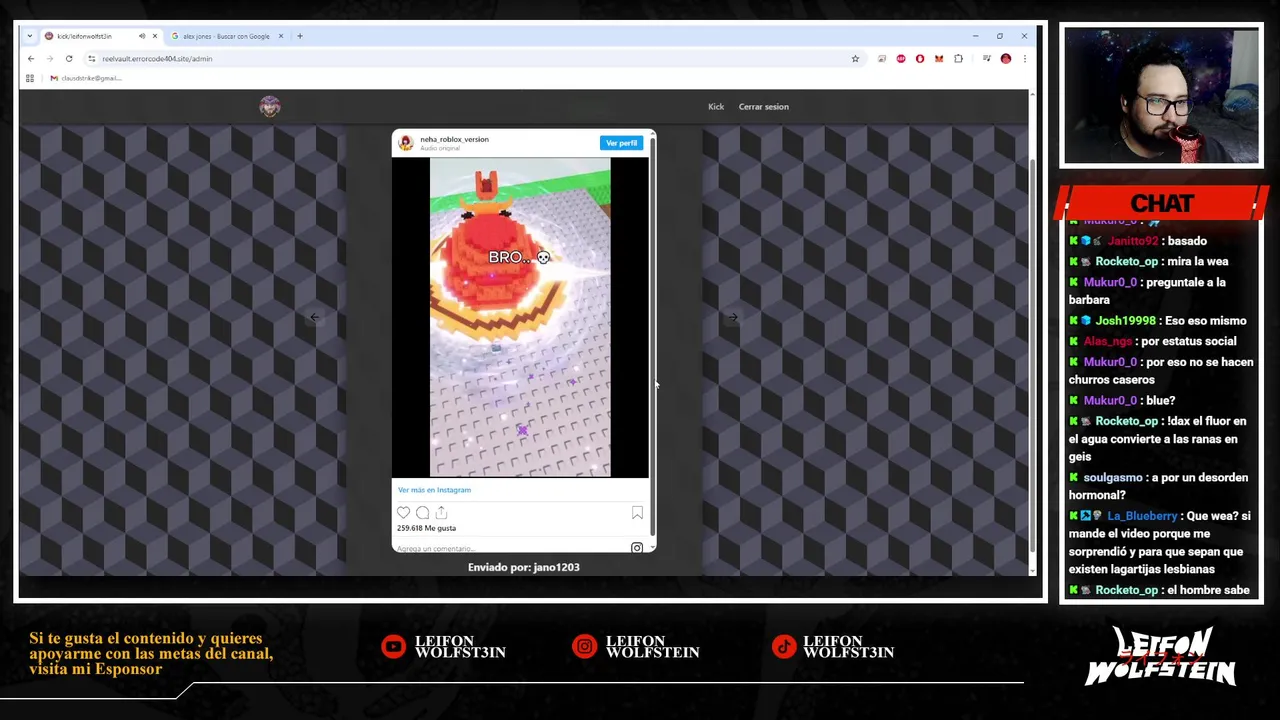Open the Gmail bookmark in the bookmarks bar
1280x720 pixels.
tap(85, 78)
